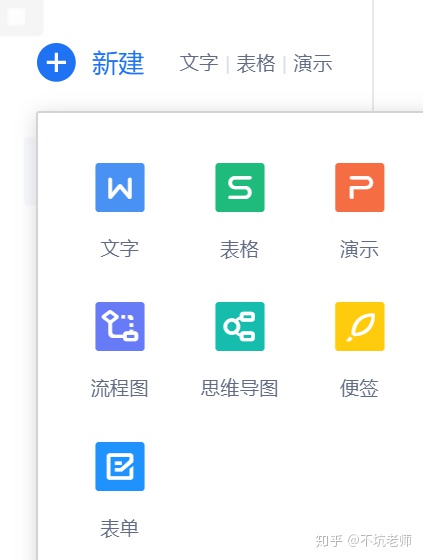Image resolution: width=423 pixels, height=560 pixels.
Task: Click the 文字 label under W icon
Action: 120,249
